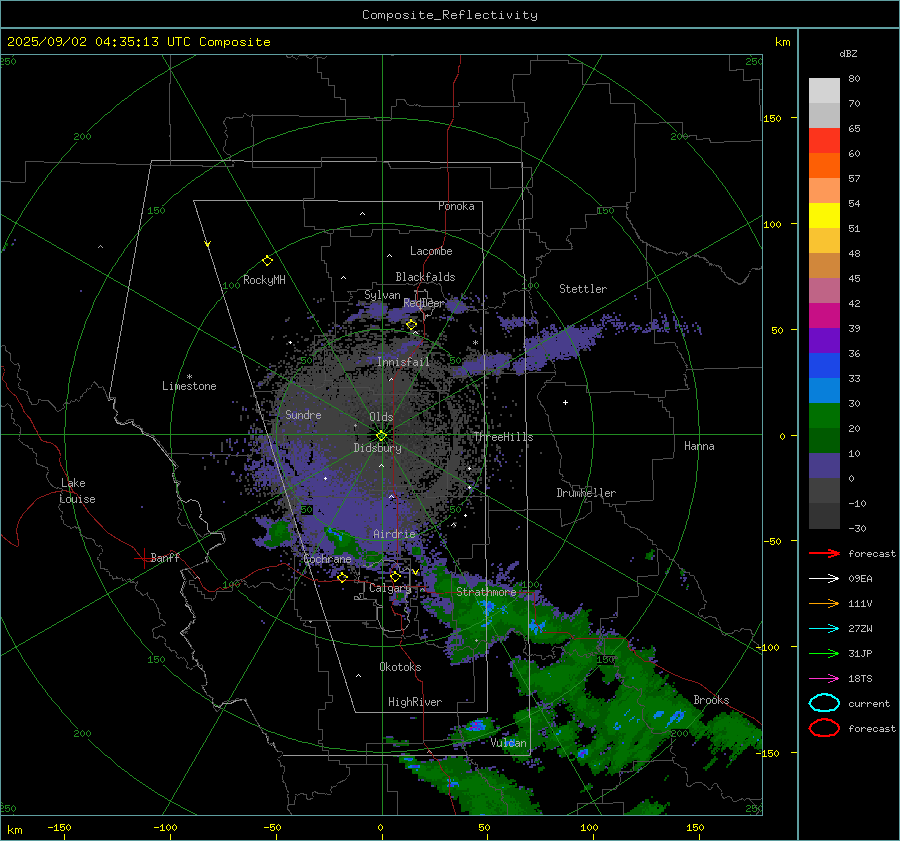
Task: Select the Banff label
Action: pyautogui.click(x=165, y=557)
